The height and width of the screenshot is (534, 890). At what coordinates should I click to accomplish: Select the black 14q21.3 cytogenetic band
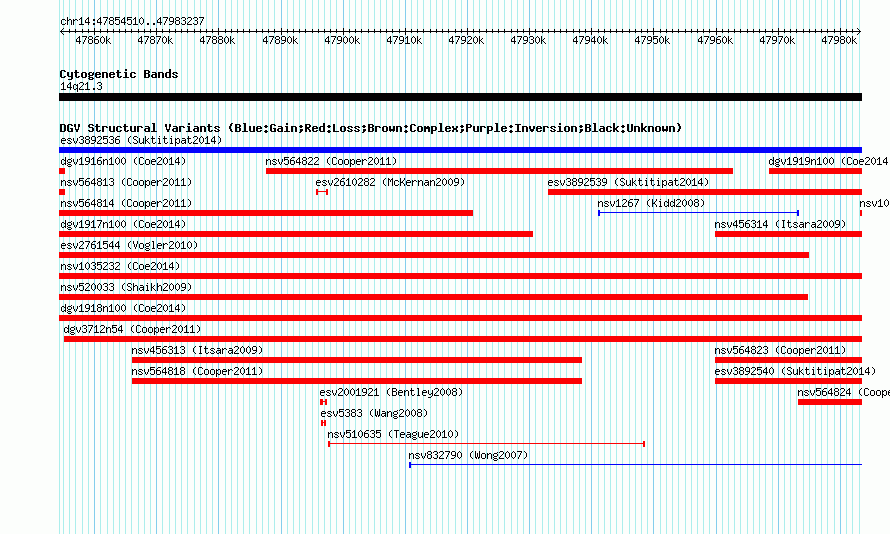pos(460,97)
